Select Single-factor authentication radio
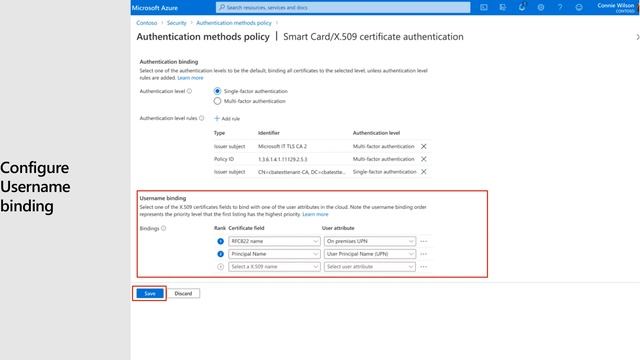This screenshot has height=360, width=640. point(217,91)
